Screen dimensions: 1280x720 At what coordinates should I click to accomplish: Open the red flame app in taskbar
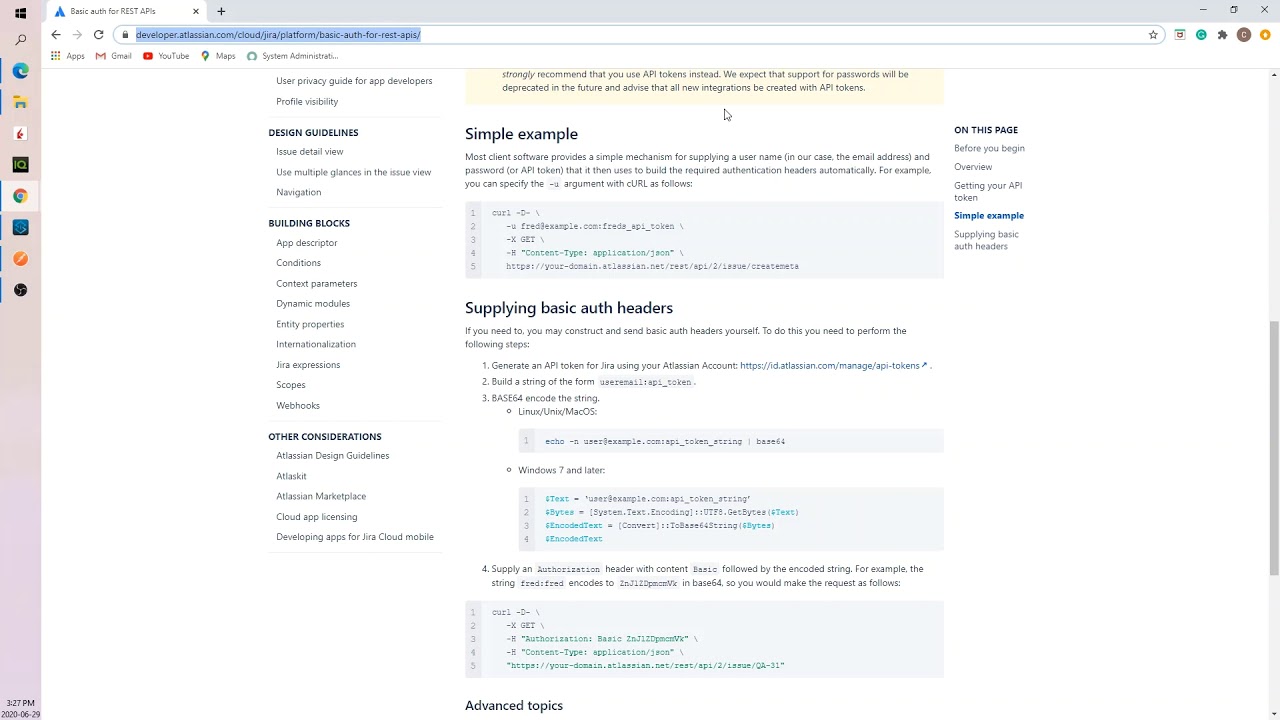pos(20,133)
